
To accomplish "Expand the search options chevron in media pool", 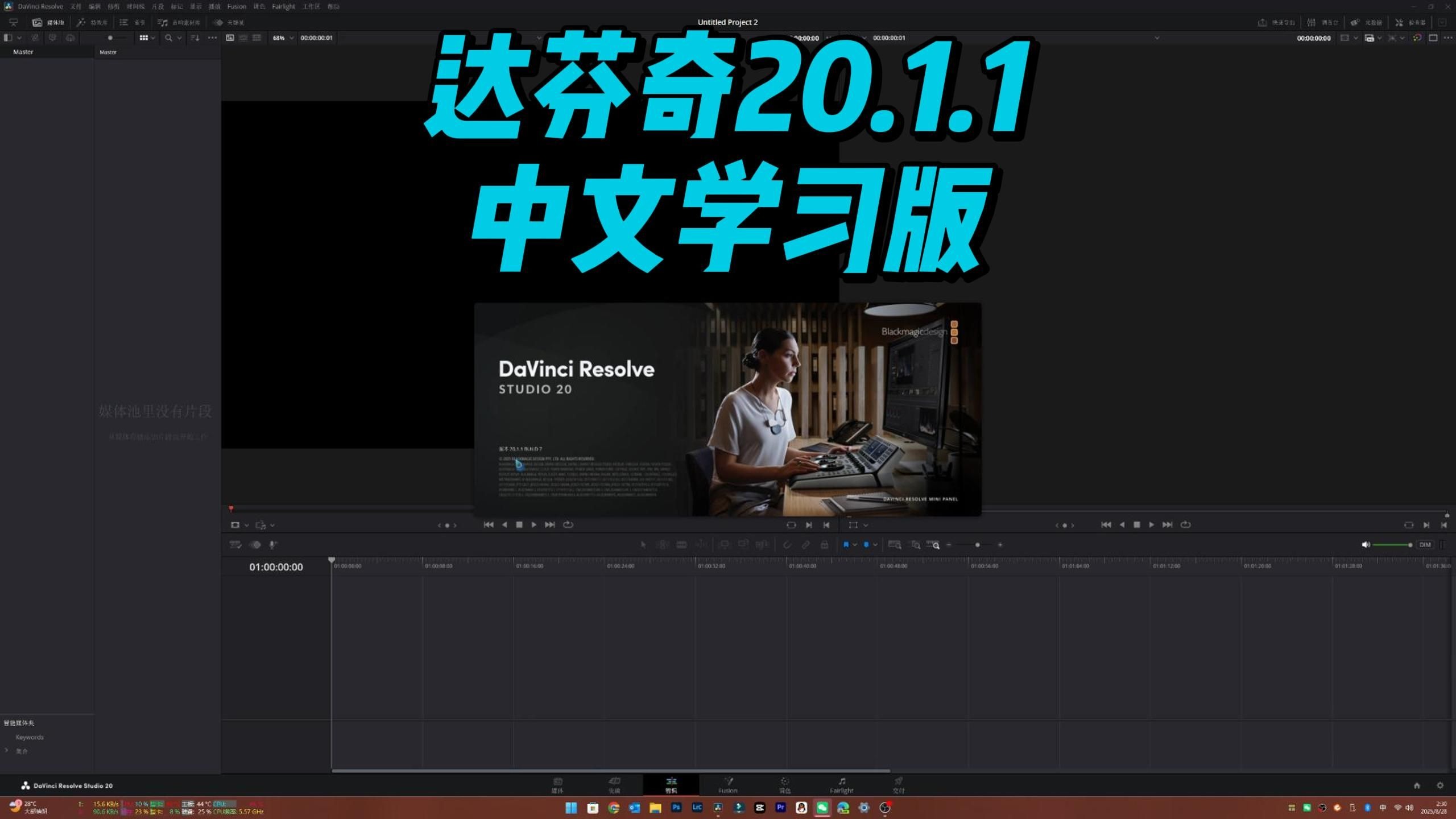I will click(180, 38).
